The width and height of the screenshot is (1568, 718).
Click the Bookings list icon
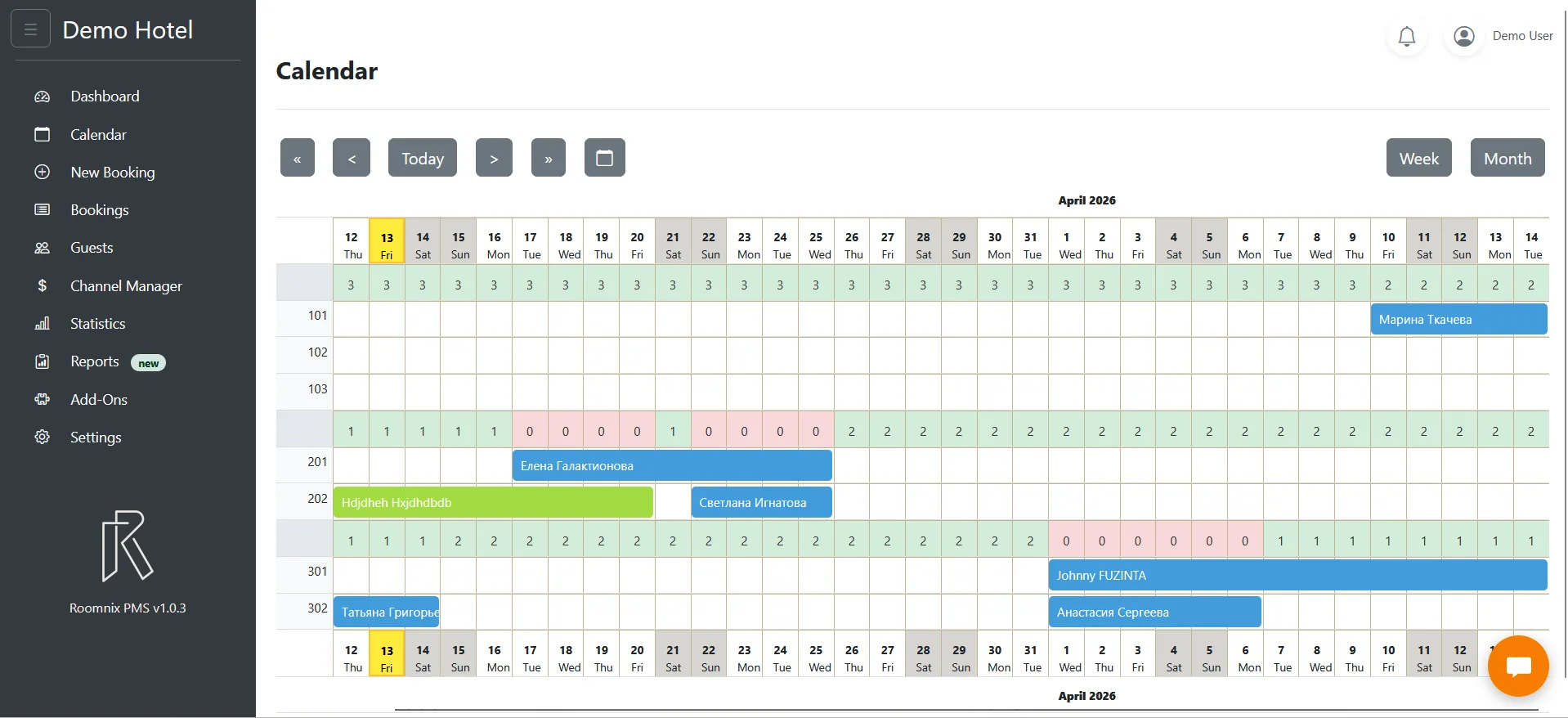[x=43, y=209]
